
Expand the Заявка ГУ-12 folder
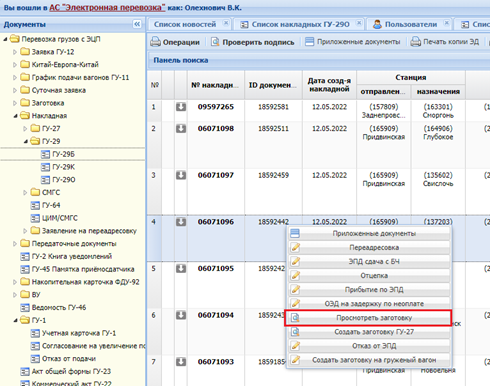(15, 52)
